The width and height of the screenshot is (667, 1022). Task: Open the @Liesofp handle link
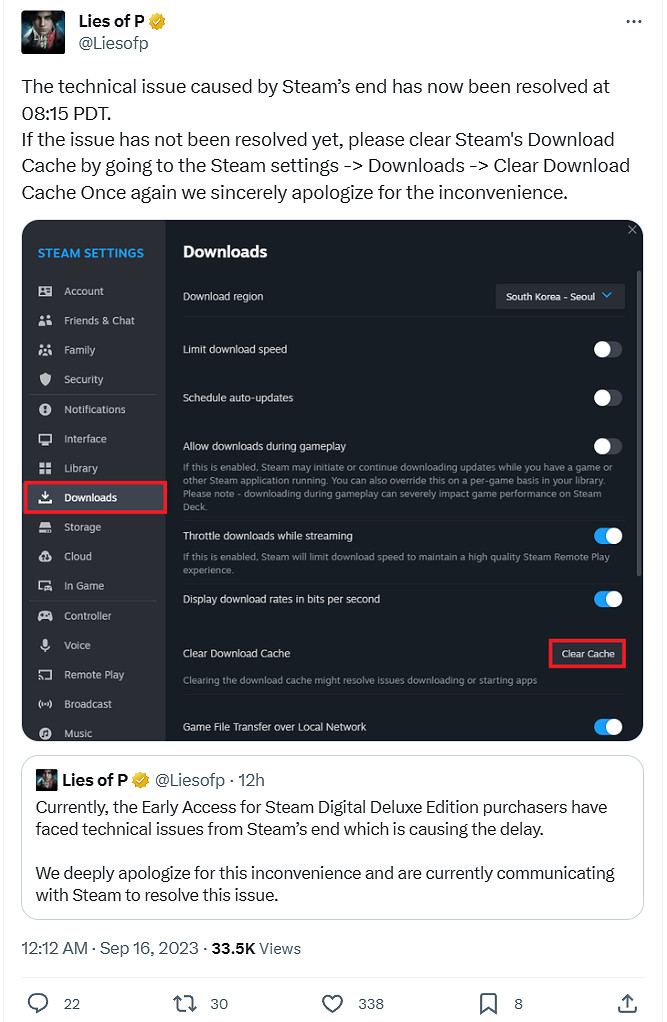coord(113,44)
